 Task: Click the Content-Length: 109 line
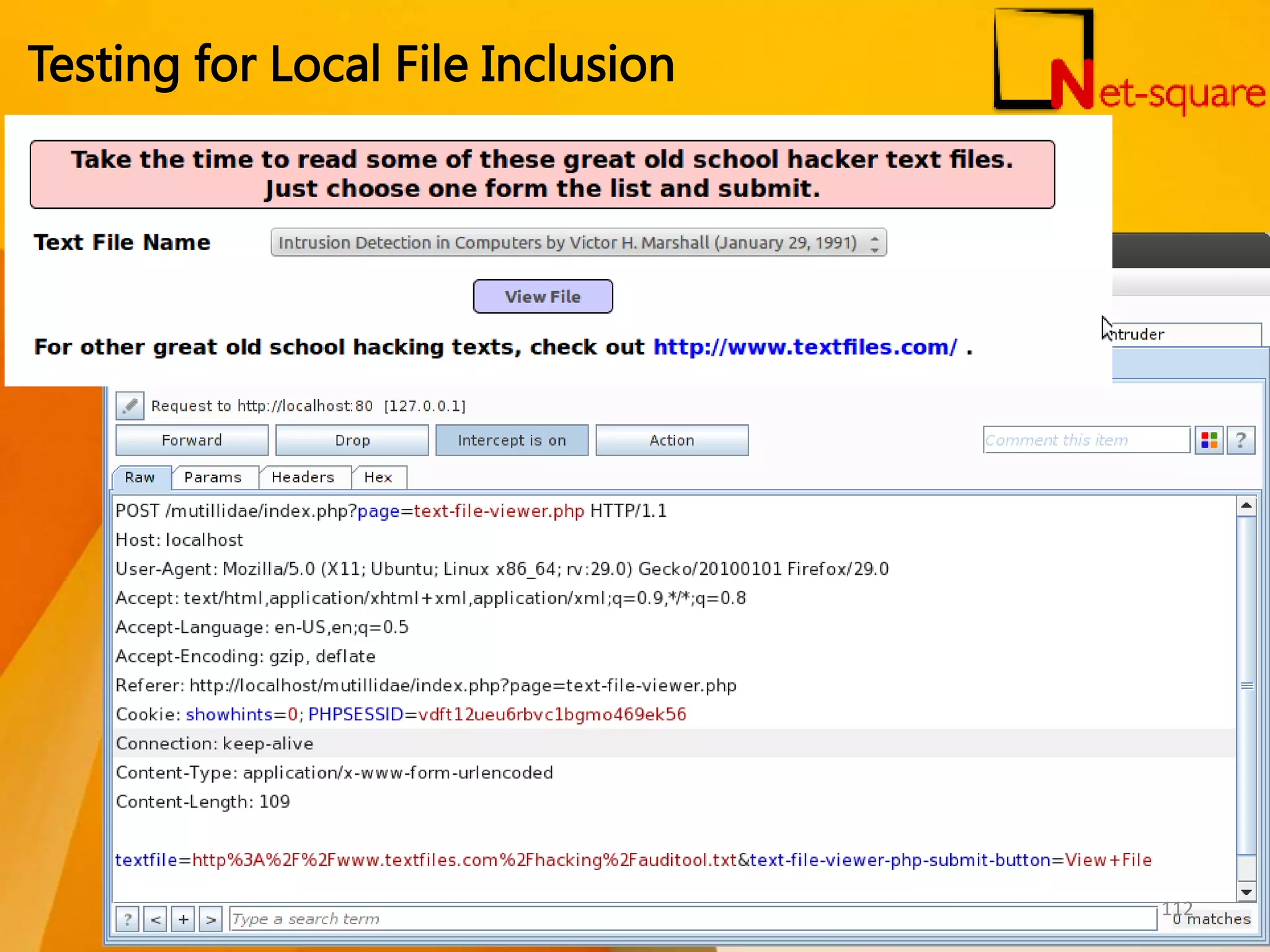[203, 802]
